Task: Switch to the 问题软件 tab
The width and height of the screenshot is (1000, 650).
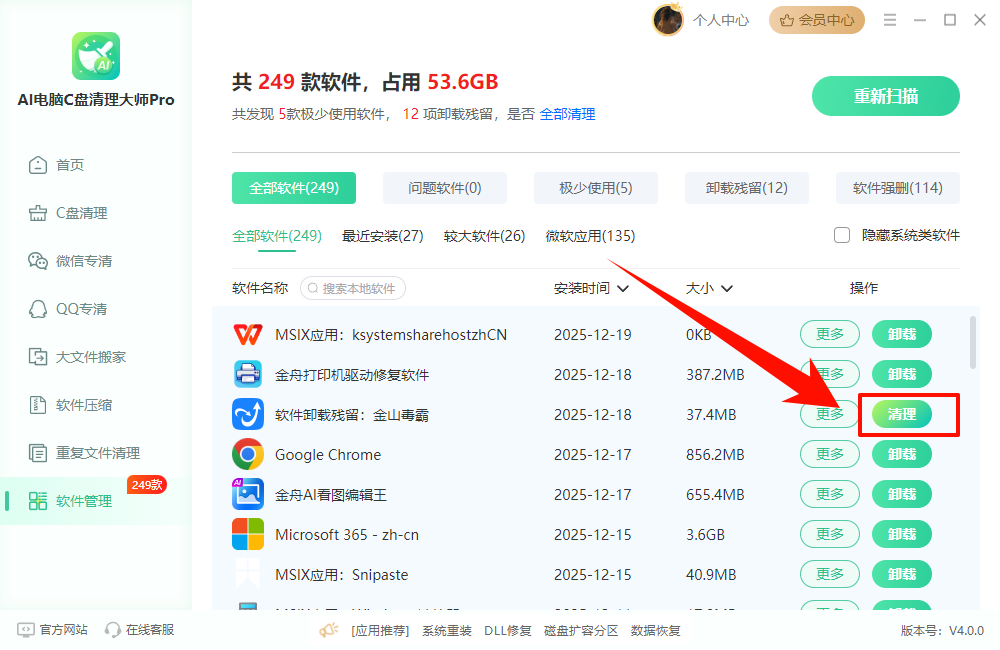Action: point(444,188)
